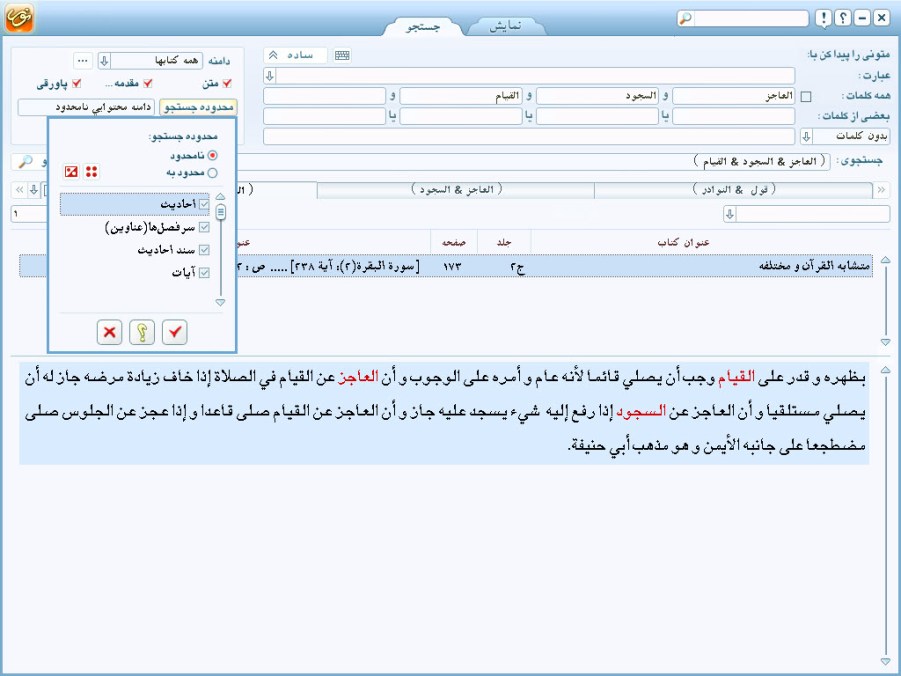Select the result row متشابه القرآن و مختلفه
This screenshot has height=676, width=901.
point(446,266)
